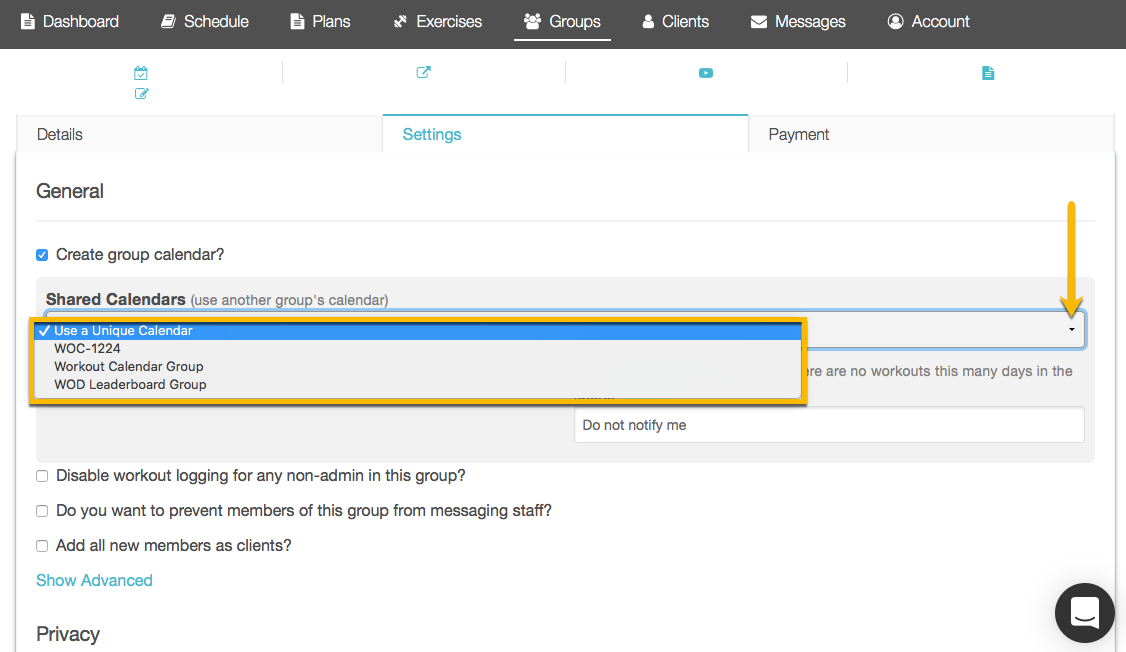Click the document file icon
This screenshot has height=652, width=1126.
(988, 73)
